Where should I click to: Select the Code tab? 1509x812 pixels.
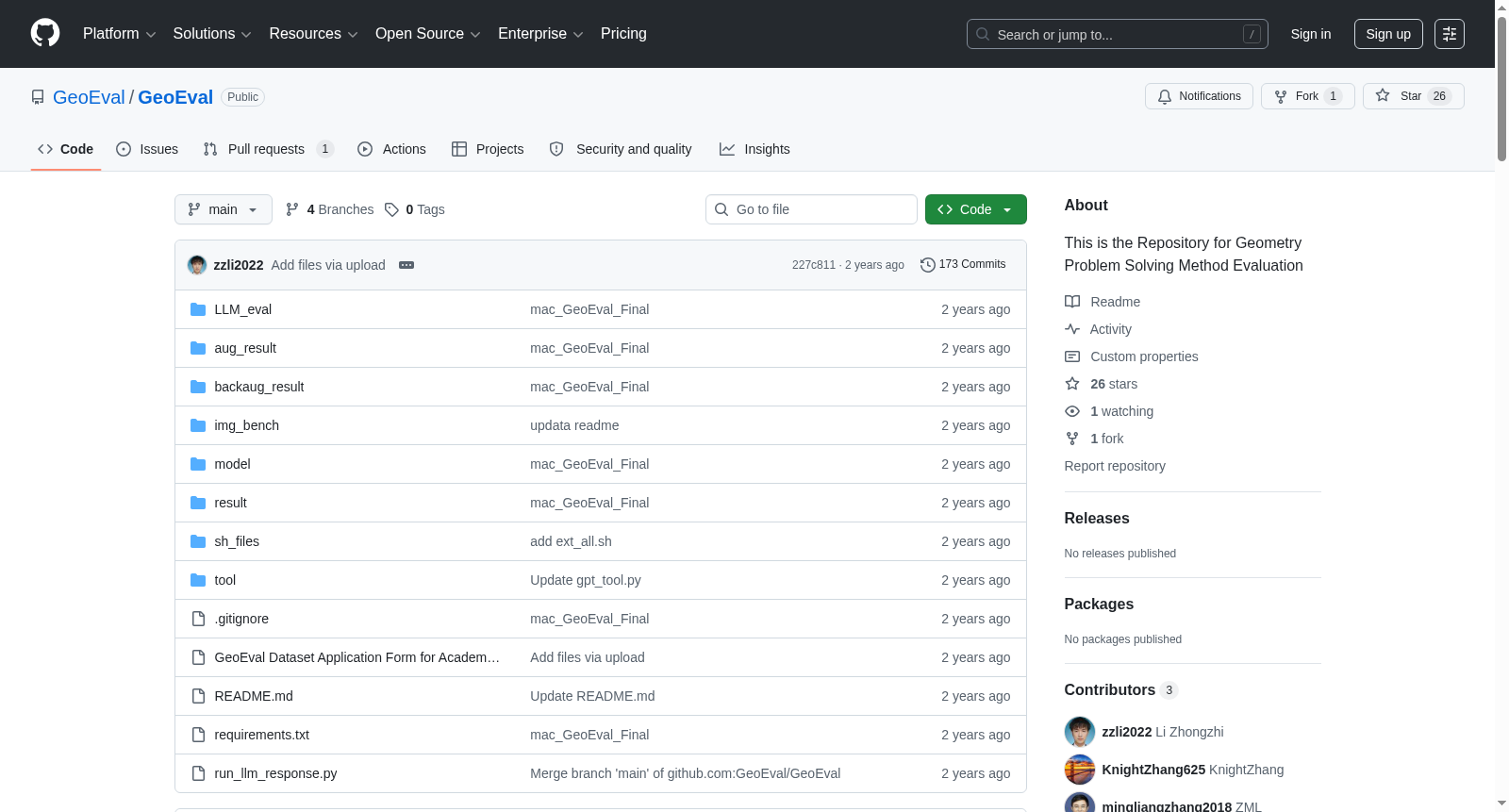coord(66,149)
